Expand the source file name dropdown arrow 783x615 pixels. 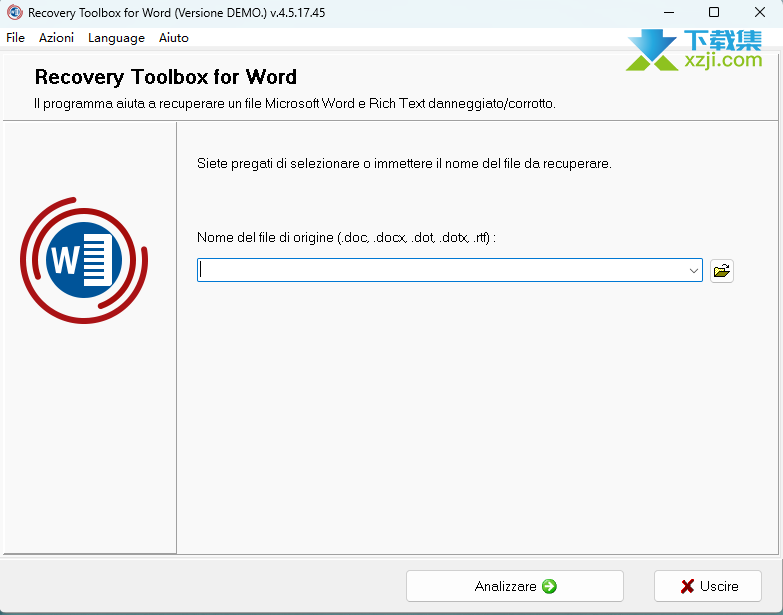pos(693,271)
